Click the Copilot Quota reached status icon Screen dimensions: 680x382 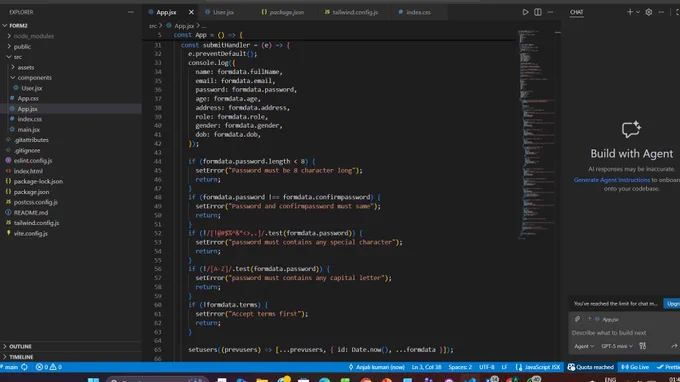(591, 367)
